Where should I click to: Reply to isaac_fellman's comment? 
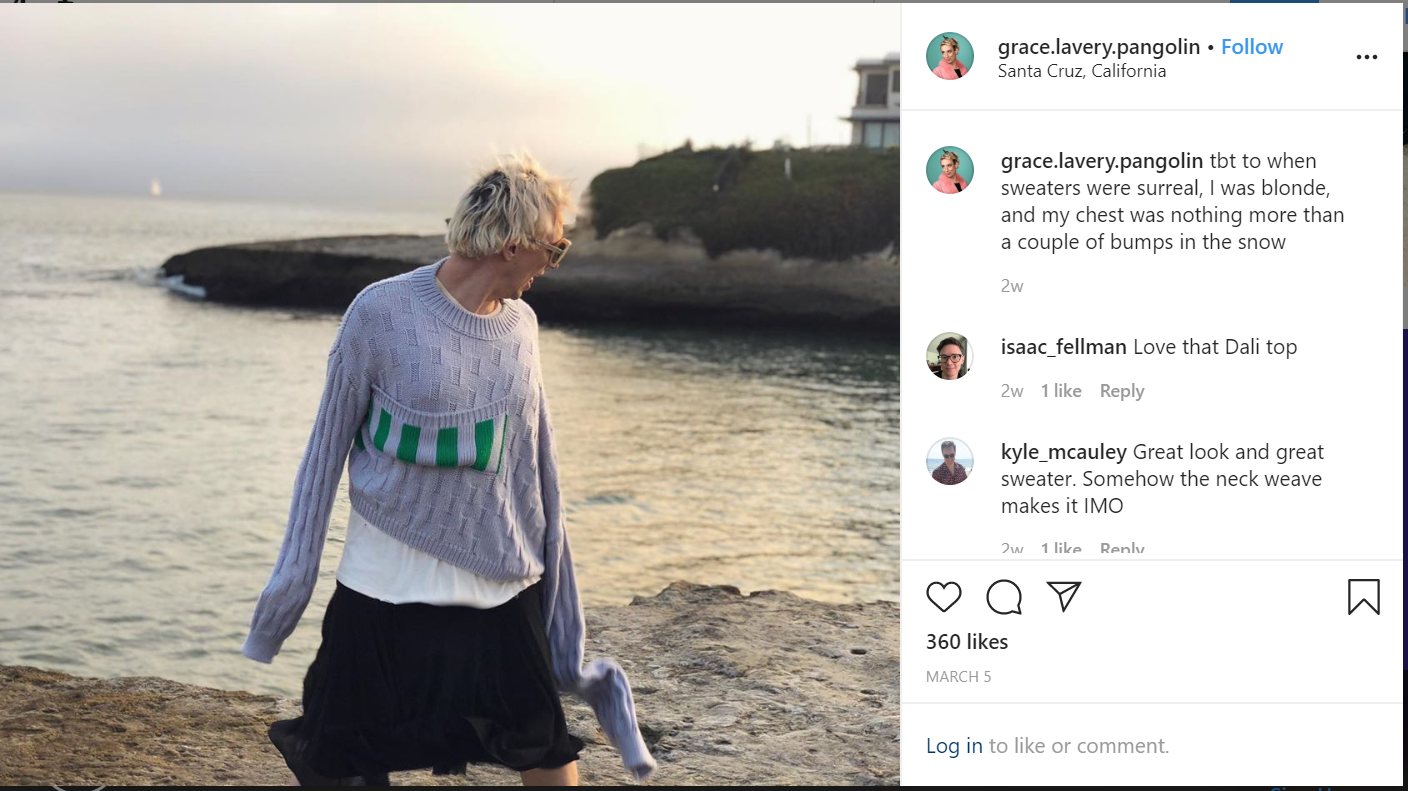tap(1122, 391)
